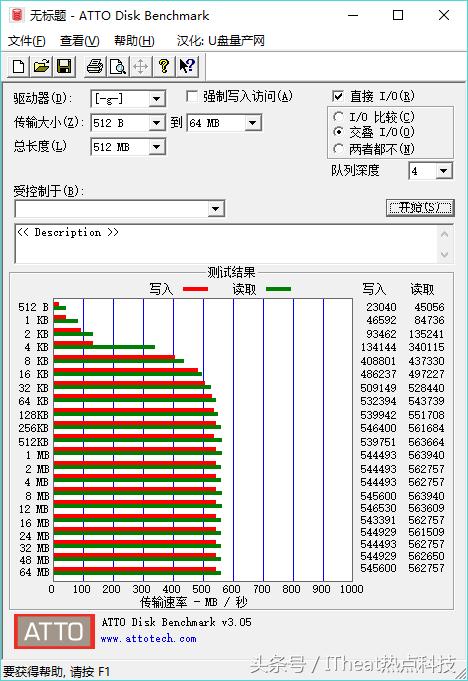Click the 传输速率 - MB / 秒 axis label
The width and height of the screenshot is (468, 681).
[x=194, y=602]
